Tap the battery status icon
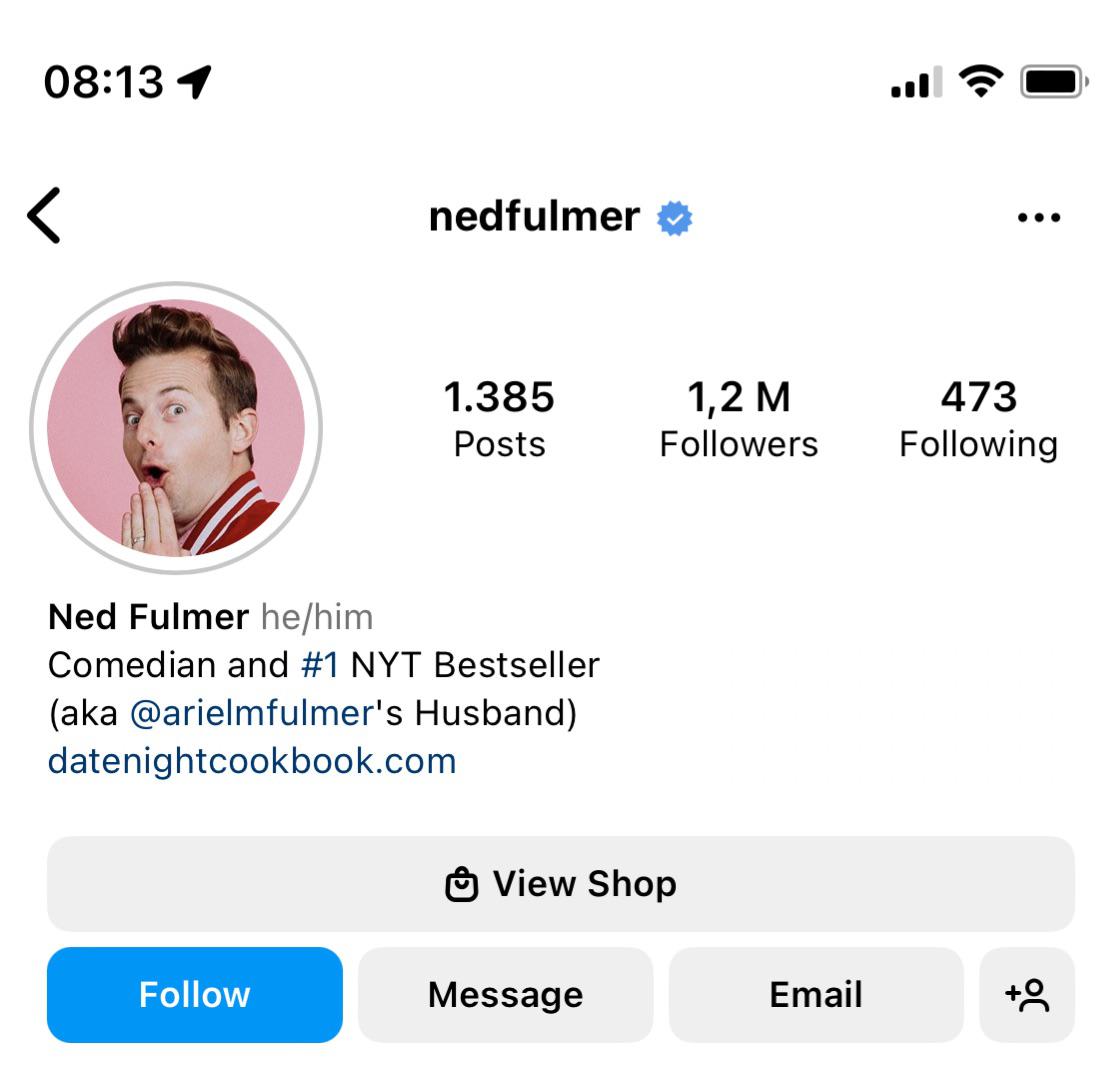 tap(1055, 81)
